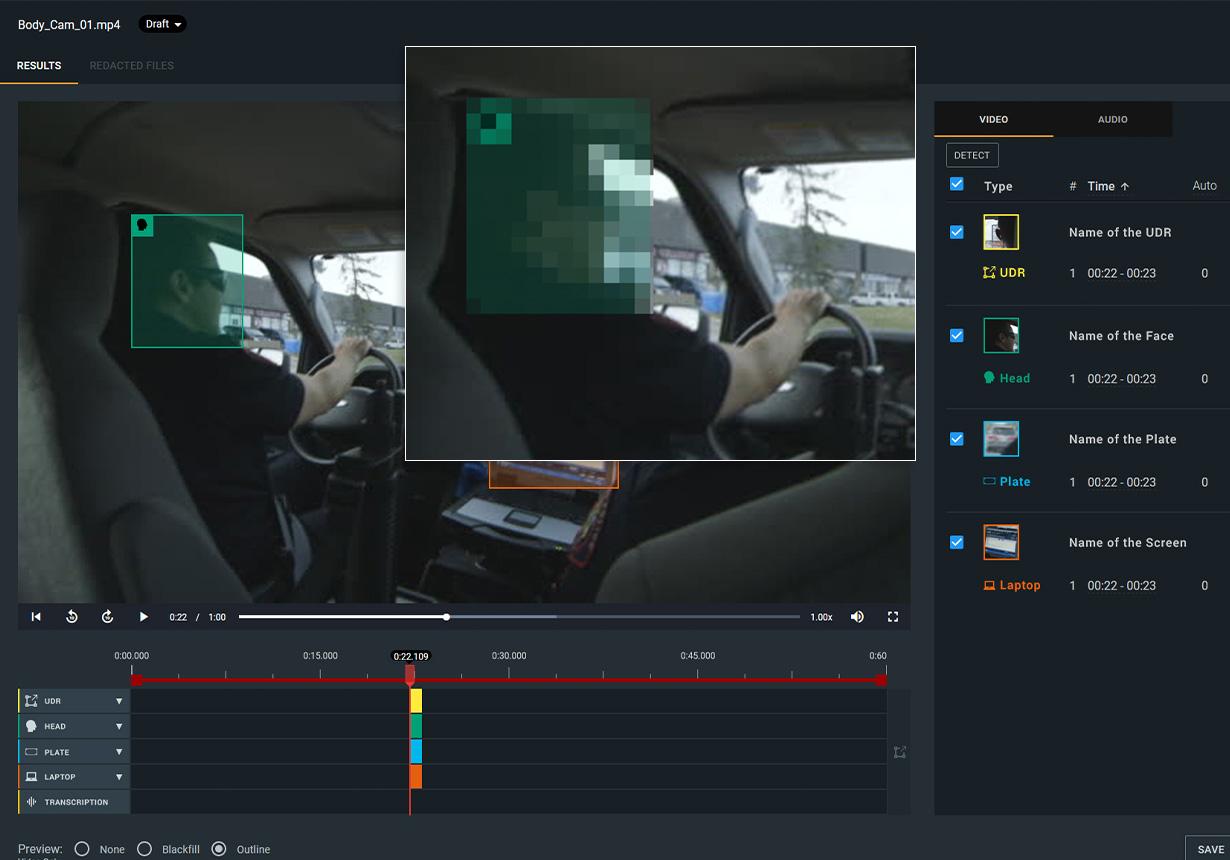Click the Save button

click(1210, 849)
